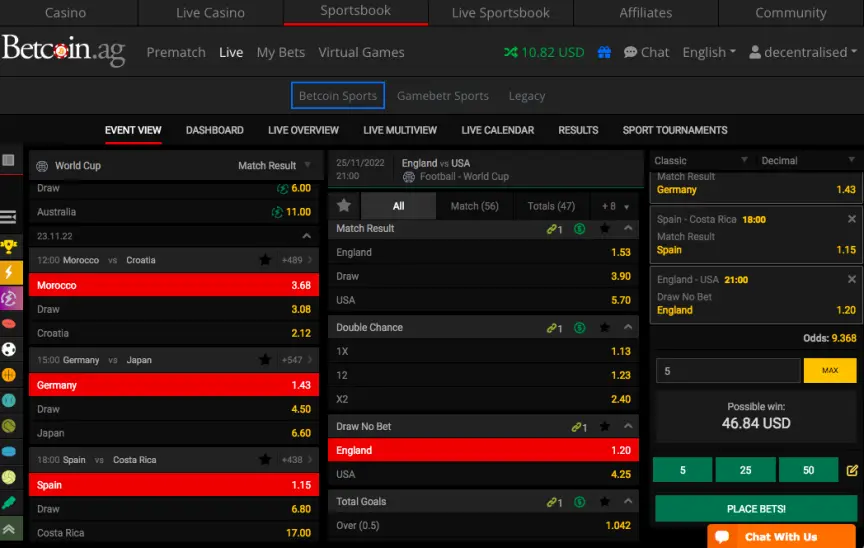Viewport: 864px width, 548px height.
Task: Collapse the Draw No Bet market
Action: 628,426
